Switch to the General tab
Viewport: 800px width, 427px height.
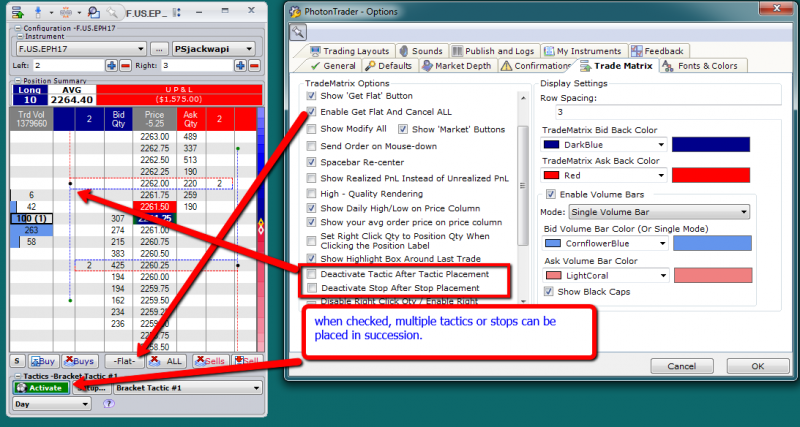[333, 66]
